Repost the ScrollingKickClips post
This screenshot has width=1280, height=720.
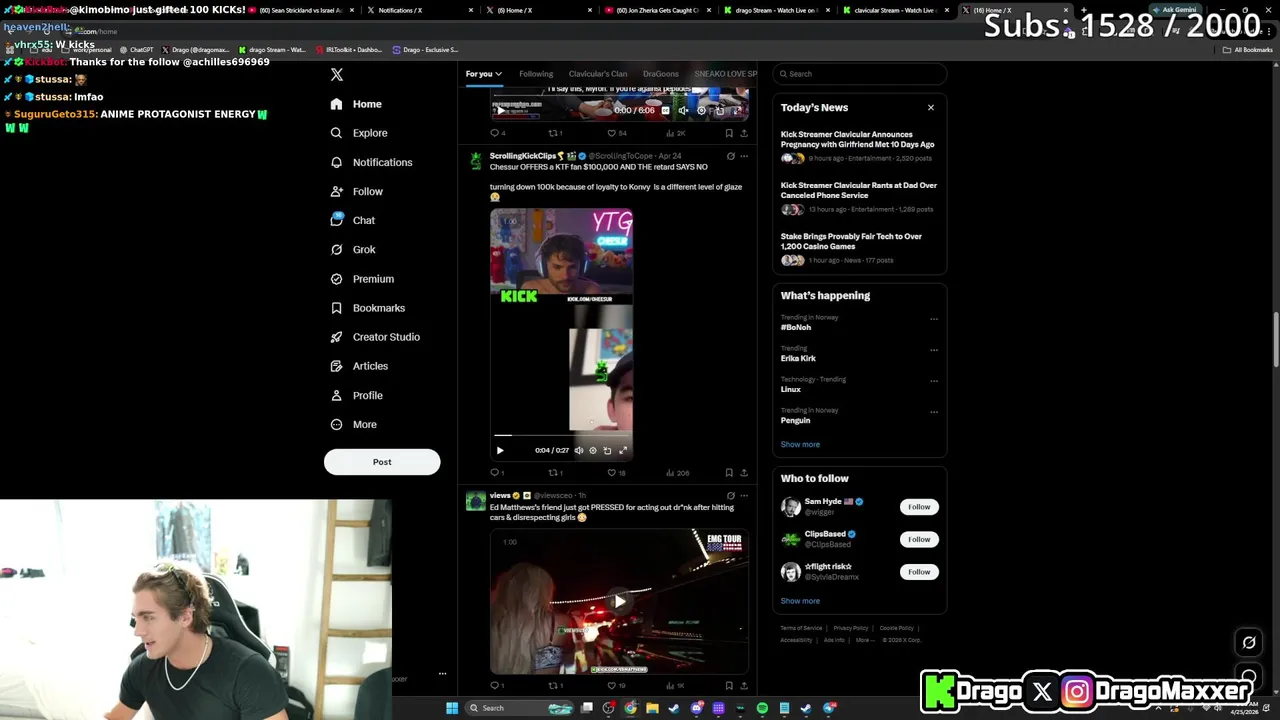click(555, 473)
